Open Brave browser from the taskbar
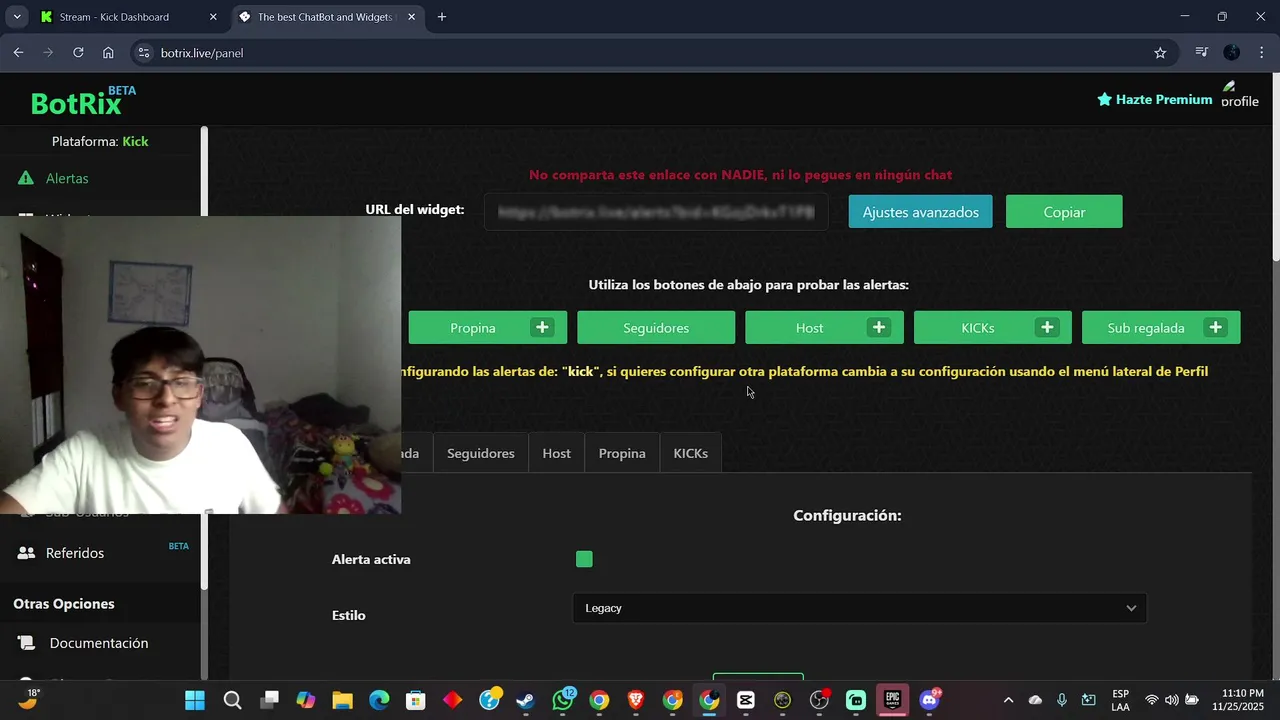 coord(636,700)
